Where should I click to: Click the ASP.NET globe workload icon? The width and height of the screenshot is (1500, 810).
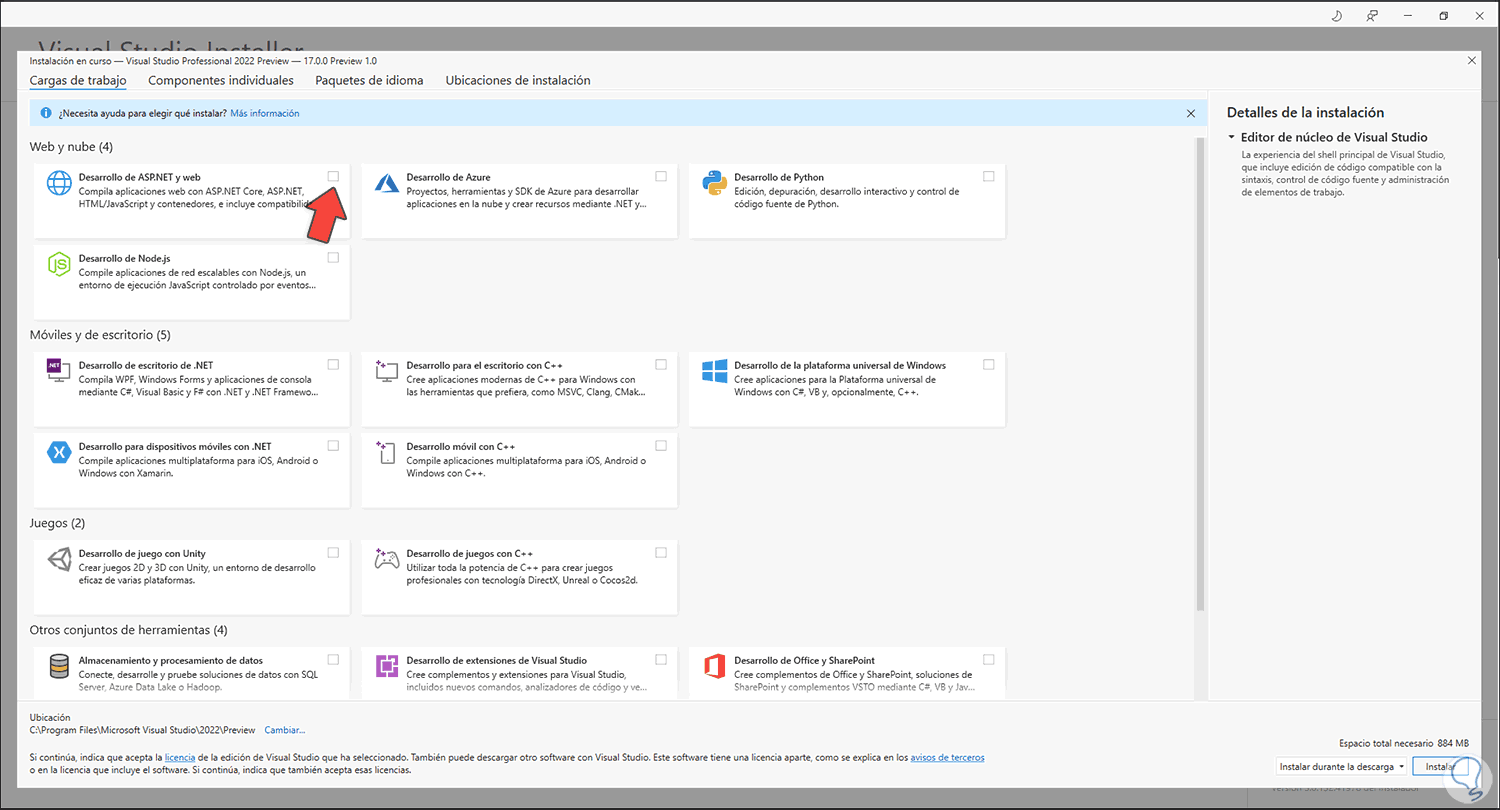coord(59,184)
